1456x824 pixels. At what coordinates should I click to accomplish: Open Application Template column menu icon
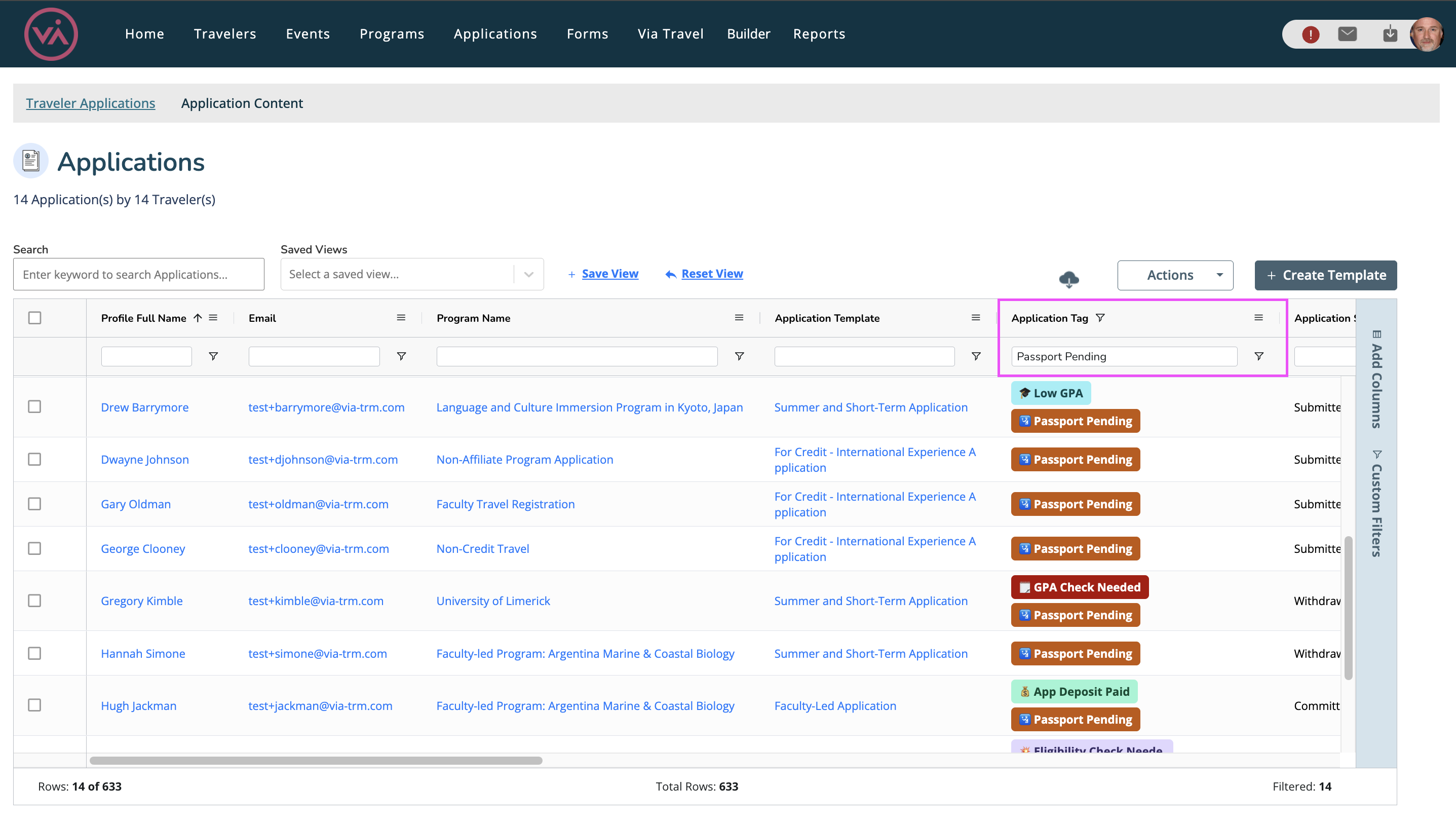pos(975,318)
